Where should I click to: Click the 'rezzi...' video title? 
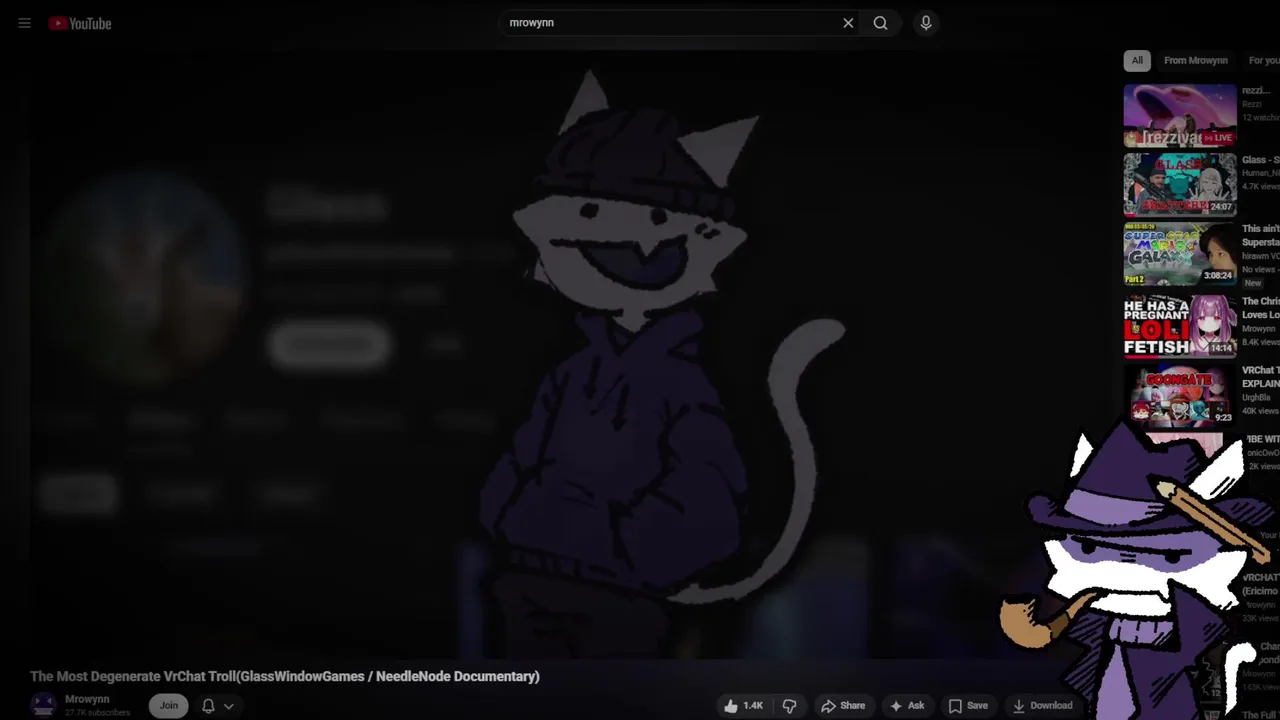coord(1256,91)
